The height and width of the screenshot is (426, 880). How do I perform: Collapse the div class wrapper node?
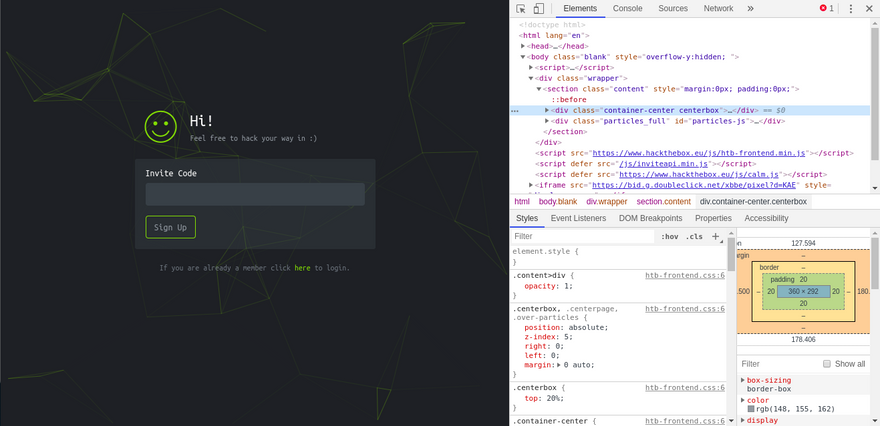[531, 78]
